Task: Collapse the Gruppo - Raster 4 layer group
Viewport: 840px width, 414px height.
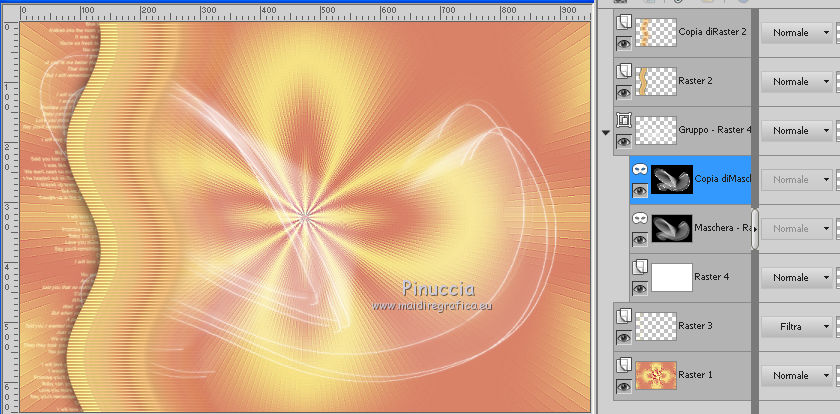Action: point(606,133)
